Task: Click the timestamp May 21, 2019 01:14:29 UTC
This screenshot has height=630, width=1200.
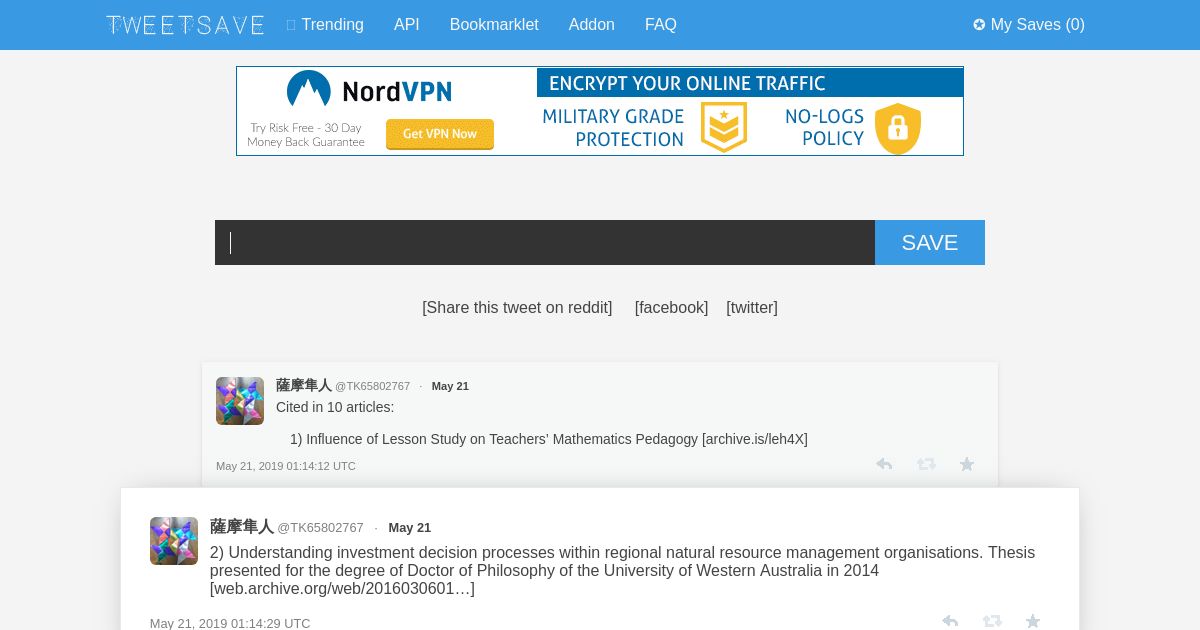Action: (x=230, y=623)
